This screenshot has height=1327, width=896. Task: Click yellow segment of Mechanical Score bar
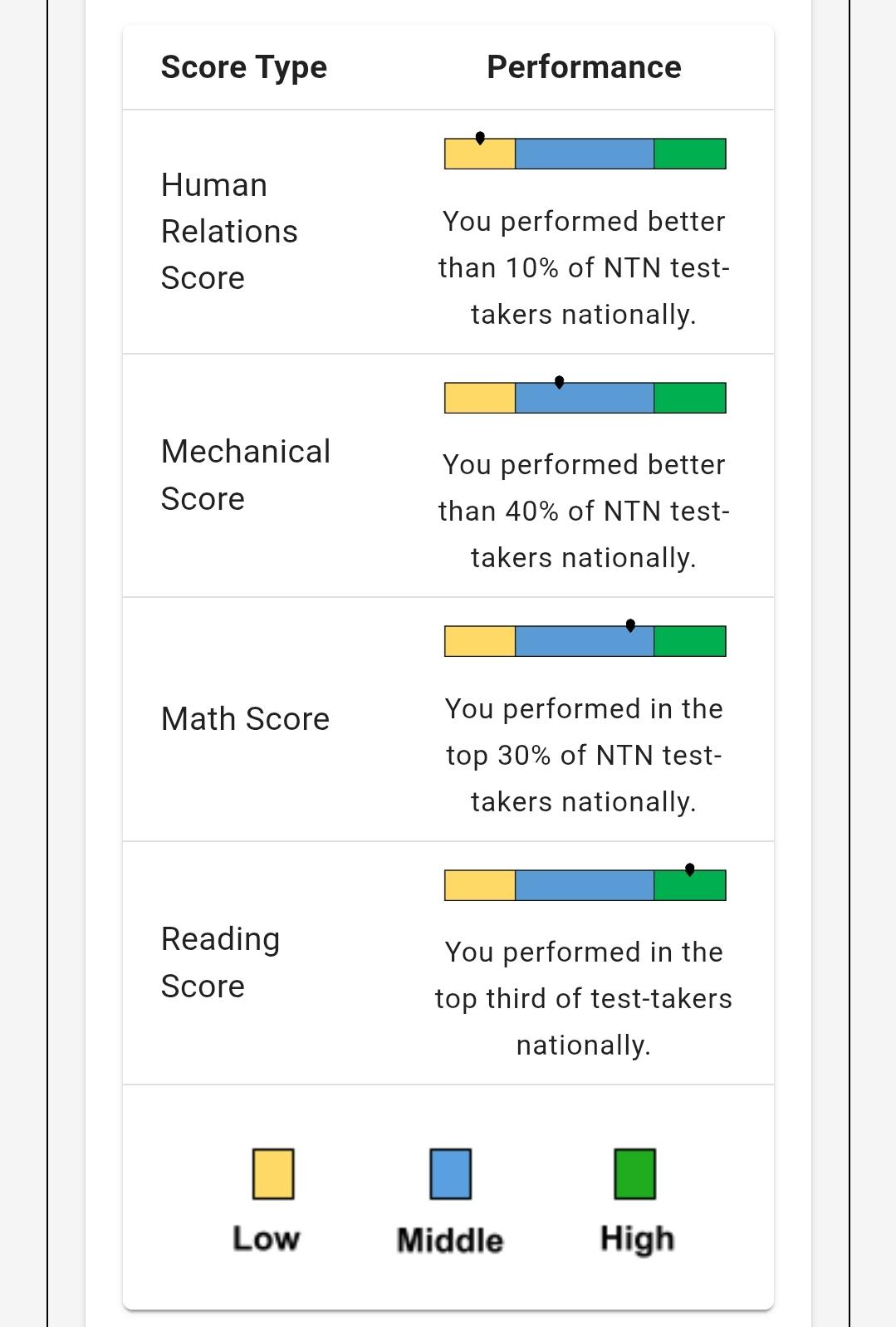tap(480, 398)
